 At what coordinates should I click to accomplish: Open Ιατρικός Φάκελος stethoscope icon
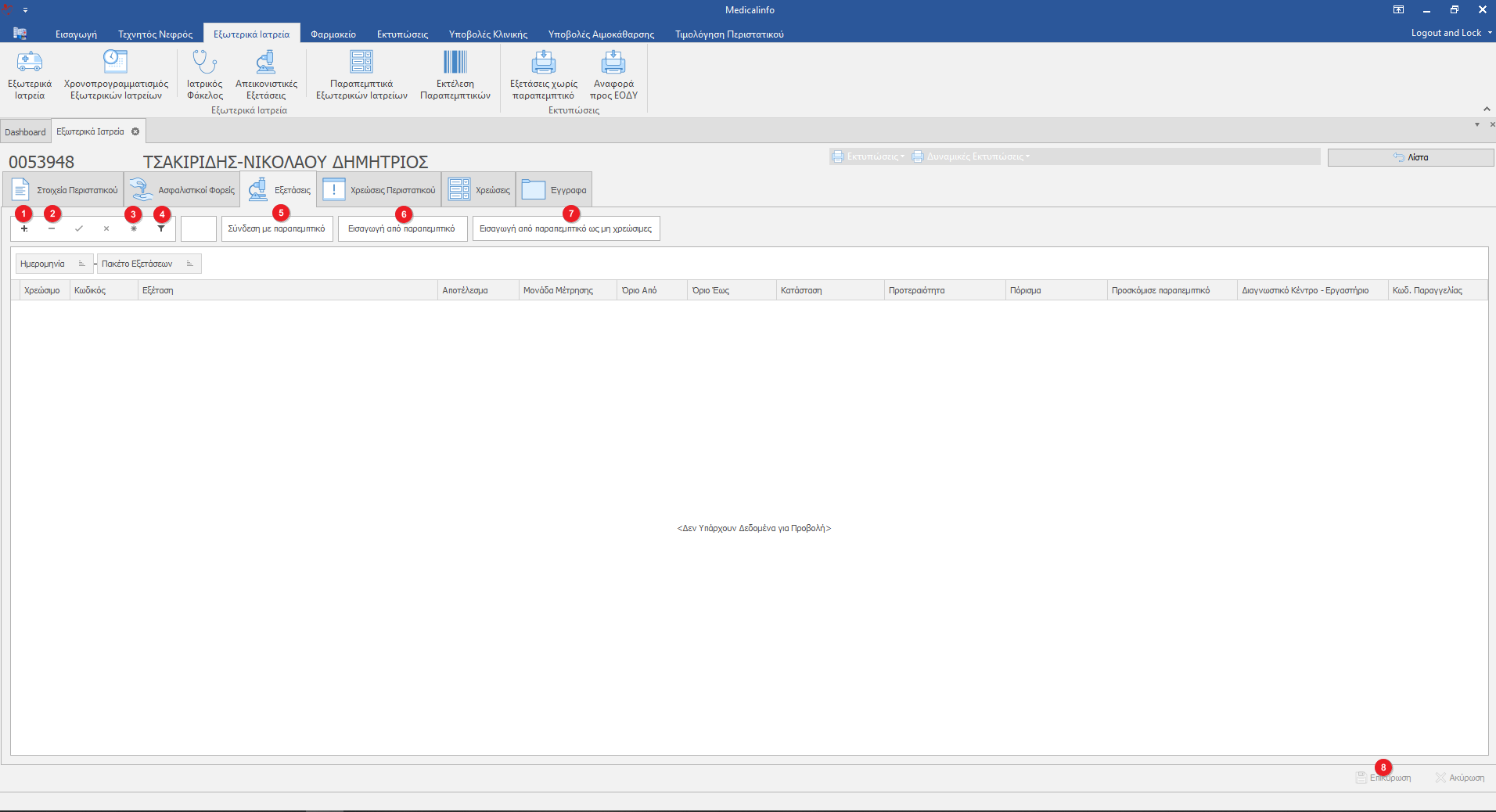point(204,62)
